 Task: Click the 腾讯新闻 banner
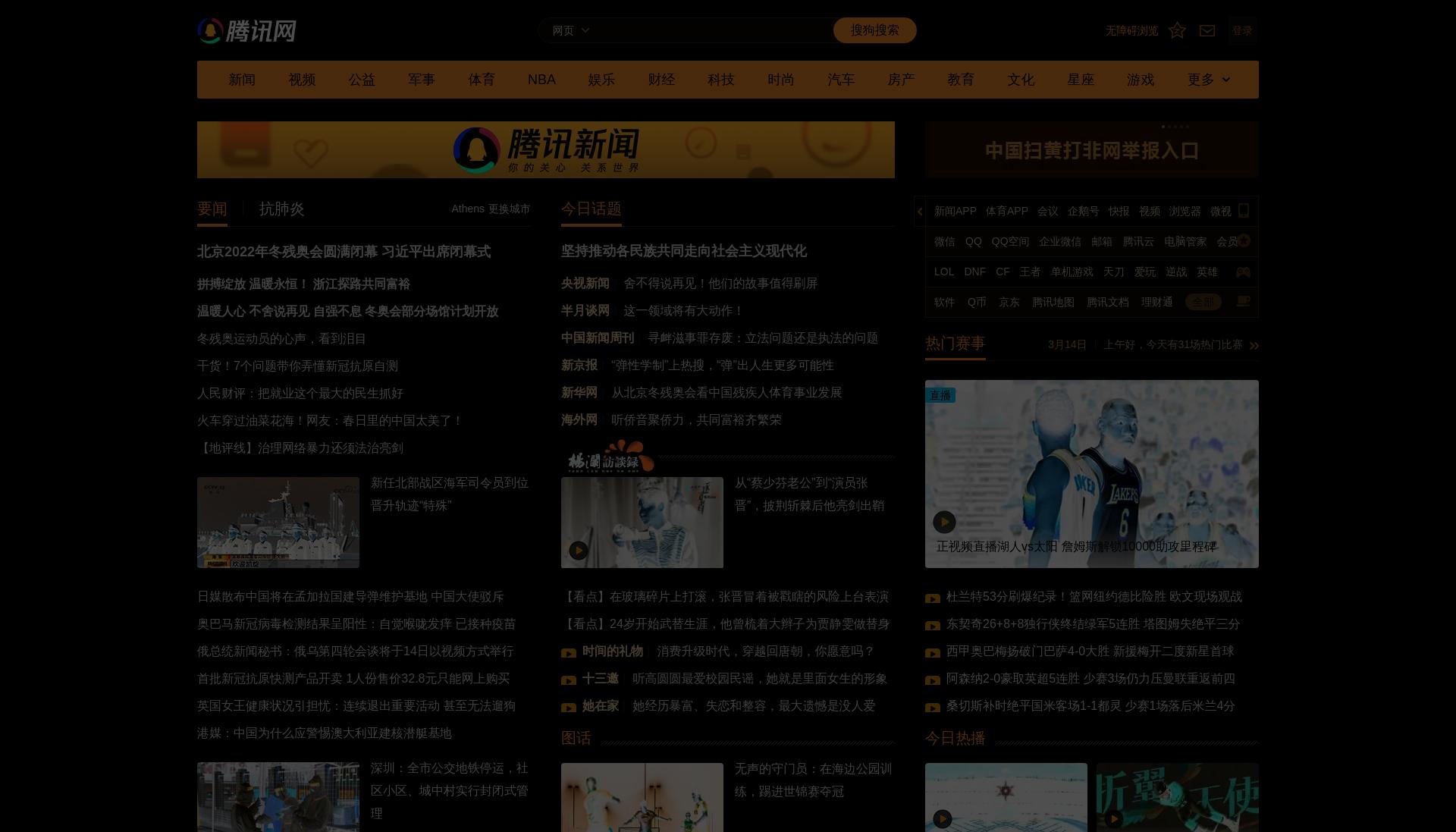coord(546,149)
